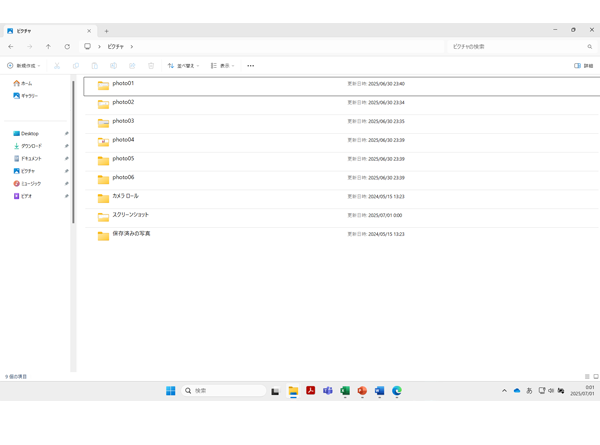Expand the 新規作成 dropdown

[x=24, y=66]
